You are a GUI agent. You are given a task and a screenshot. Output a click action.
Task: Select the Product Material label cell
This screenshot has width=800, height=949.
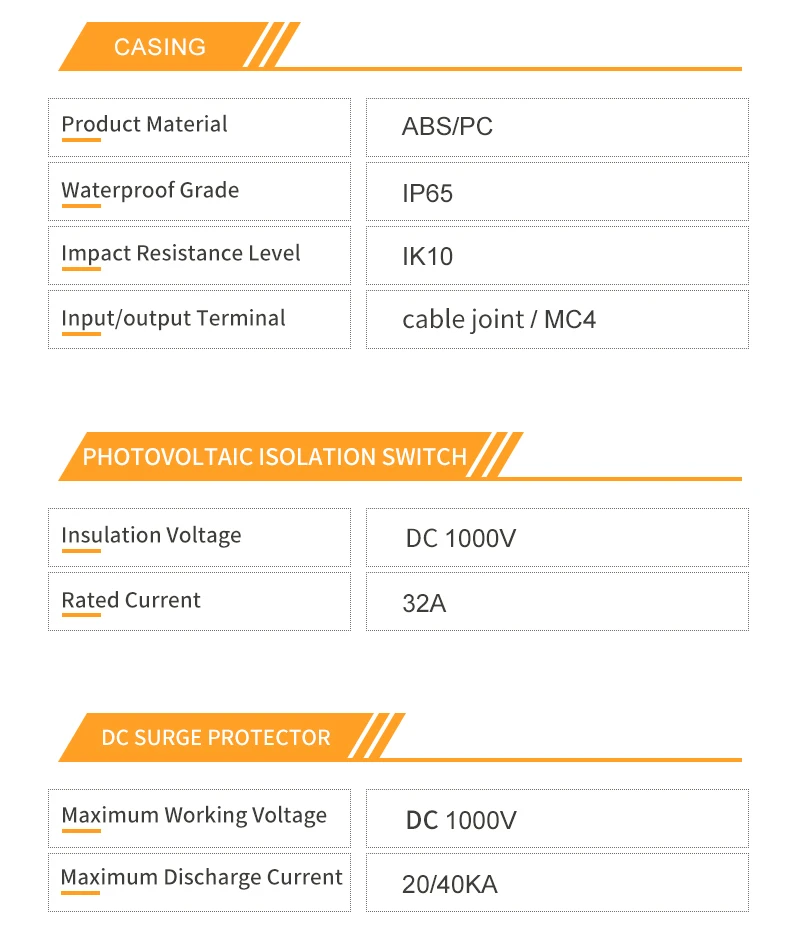coord(200,127)
